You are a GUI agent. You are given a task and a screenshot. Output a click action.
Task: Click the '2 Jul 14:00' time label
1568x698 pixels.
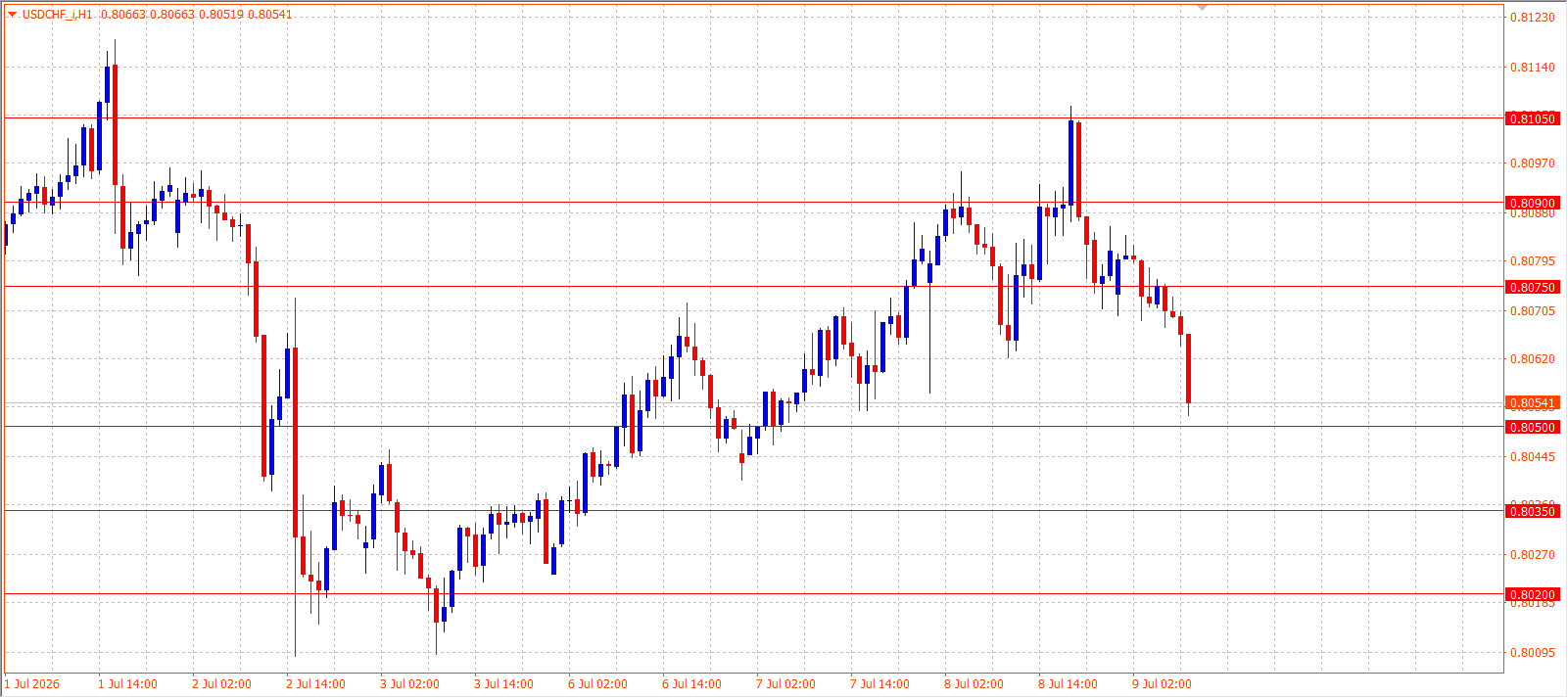coord(315,684)
